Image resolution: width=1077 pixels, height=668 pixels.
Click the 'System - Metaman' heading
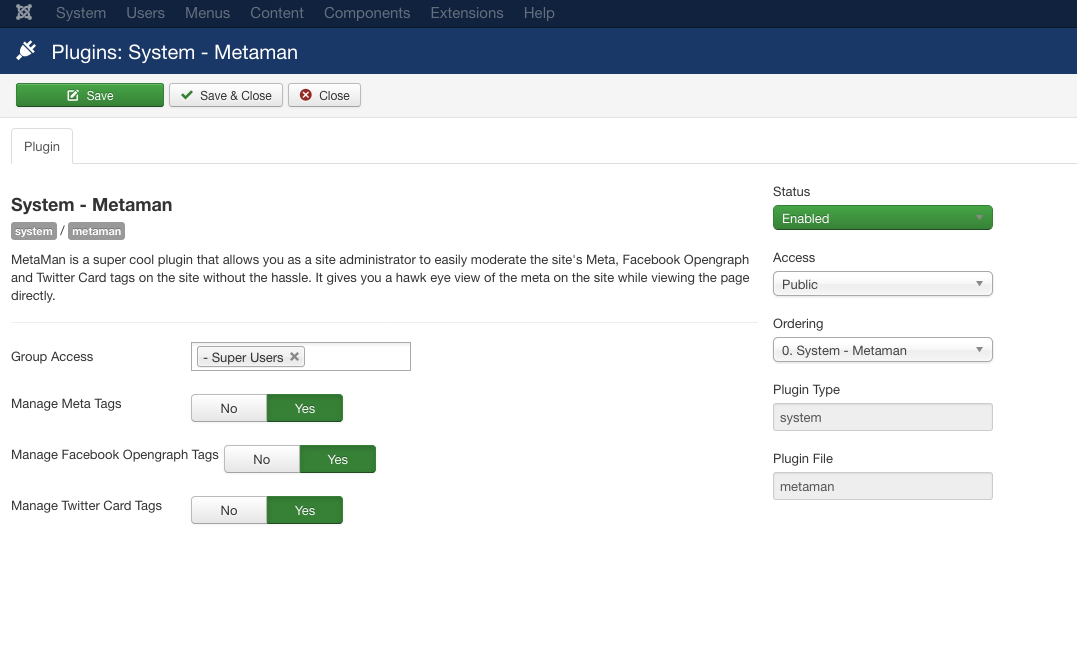[91, 205]
